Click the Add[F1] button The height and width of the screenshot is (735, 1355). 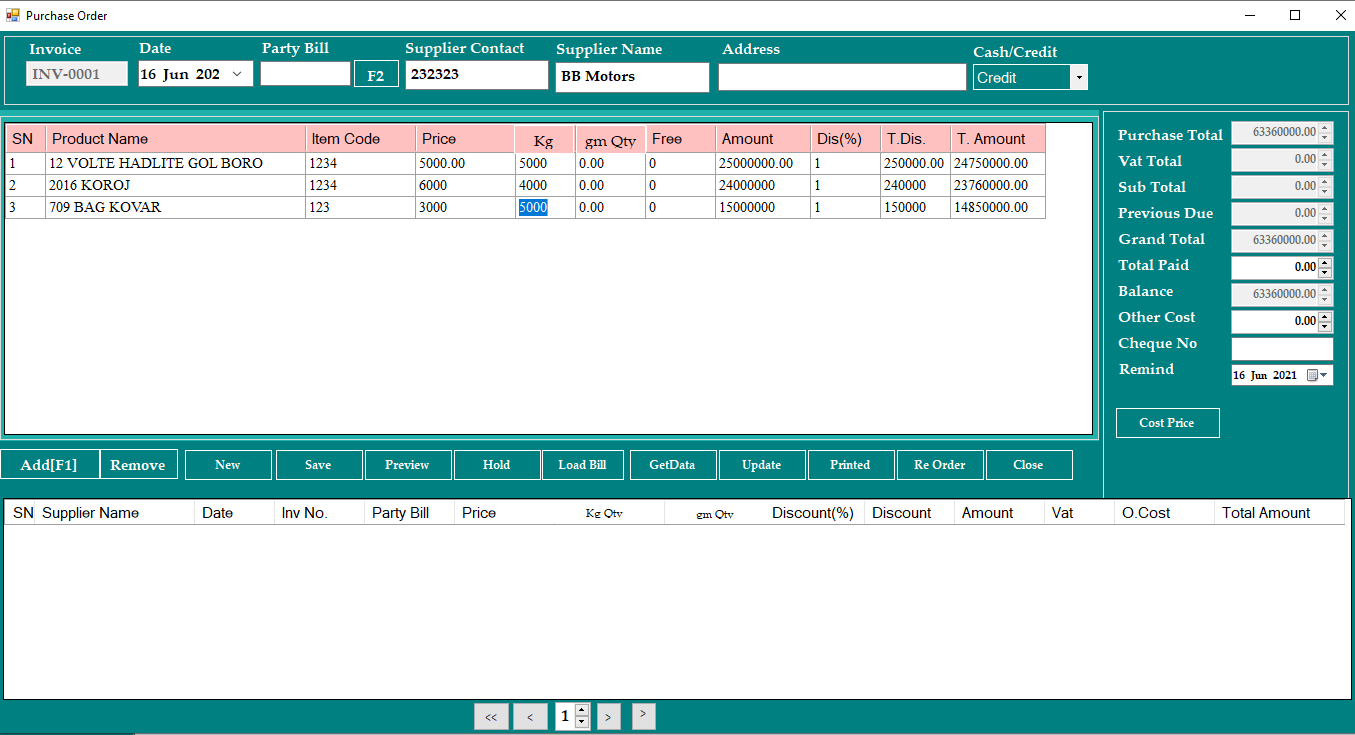coord(49,465)
